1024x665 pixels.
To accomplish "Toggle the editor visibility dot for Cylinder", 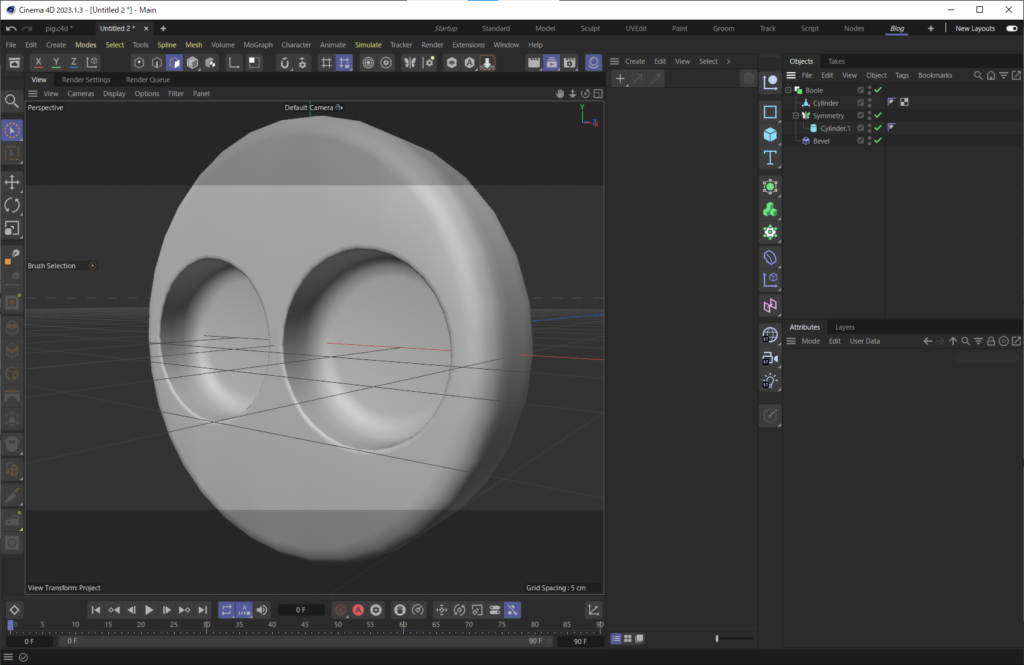I will tap(869, 99).
